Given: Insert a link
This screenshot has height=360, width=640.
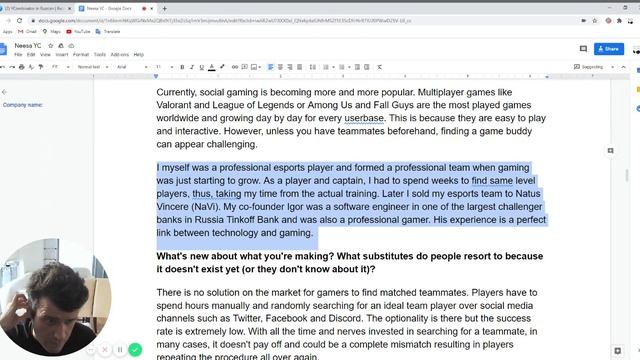Looking at the screenshot, I should (x=235, y=67).
